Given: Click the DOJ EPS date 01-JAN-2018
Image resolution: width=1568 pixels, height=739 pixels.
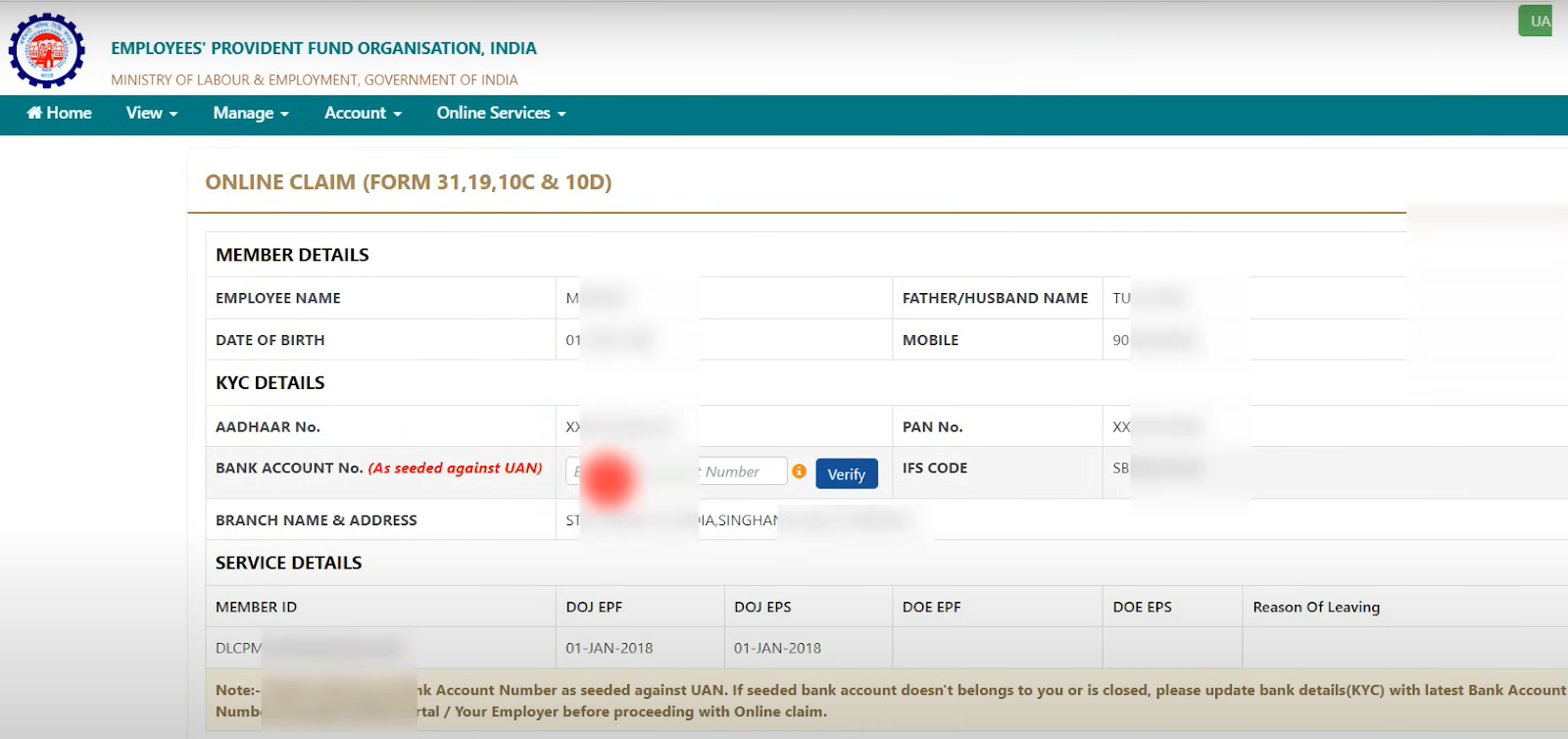Looking at the screenshot, I should click(778, 648).
